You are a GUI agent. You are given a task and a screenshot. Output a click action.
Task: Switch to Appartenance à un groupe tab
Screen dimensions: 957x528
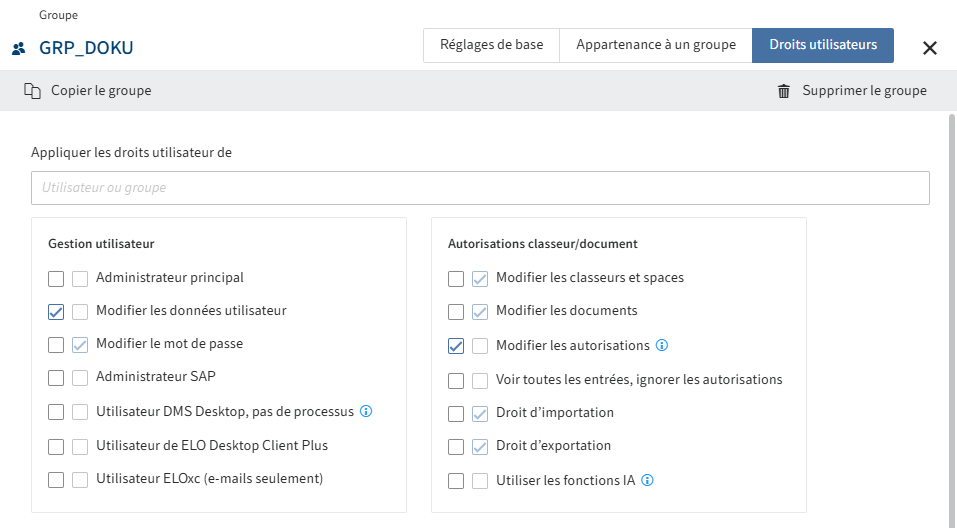point(655,45)
